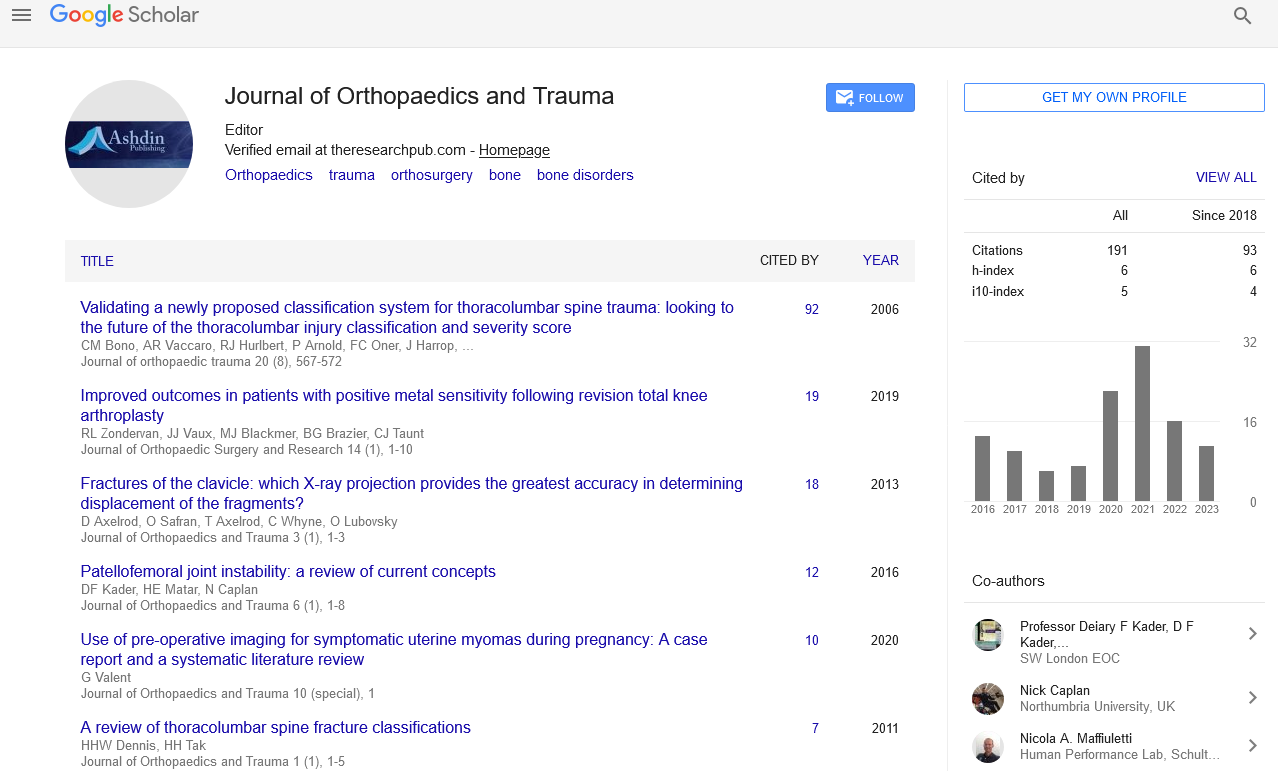
Task: Expand the Nick Caplan co-author arrow
Action: tap(1252, 698)
